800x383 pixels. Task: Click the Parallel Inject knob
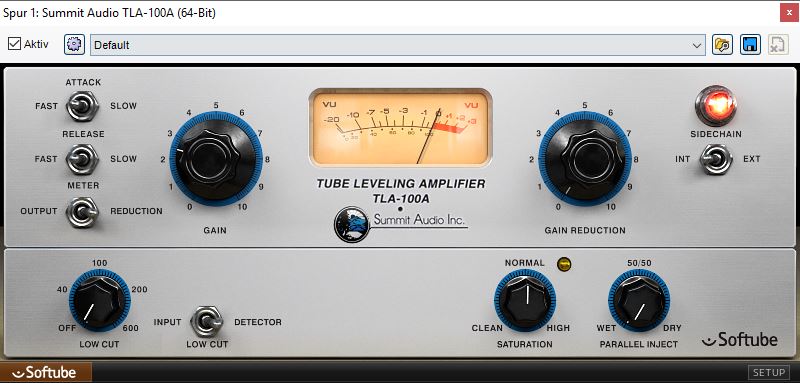pos(639,301)
